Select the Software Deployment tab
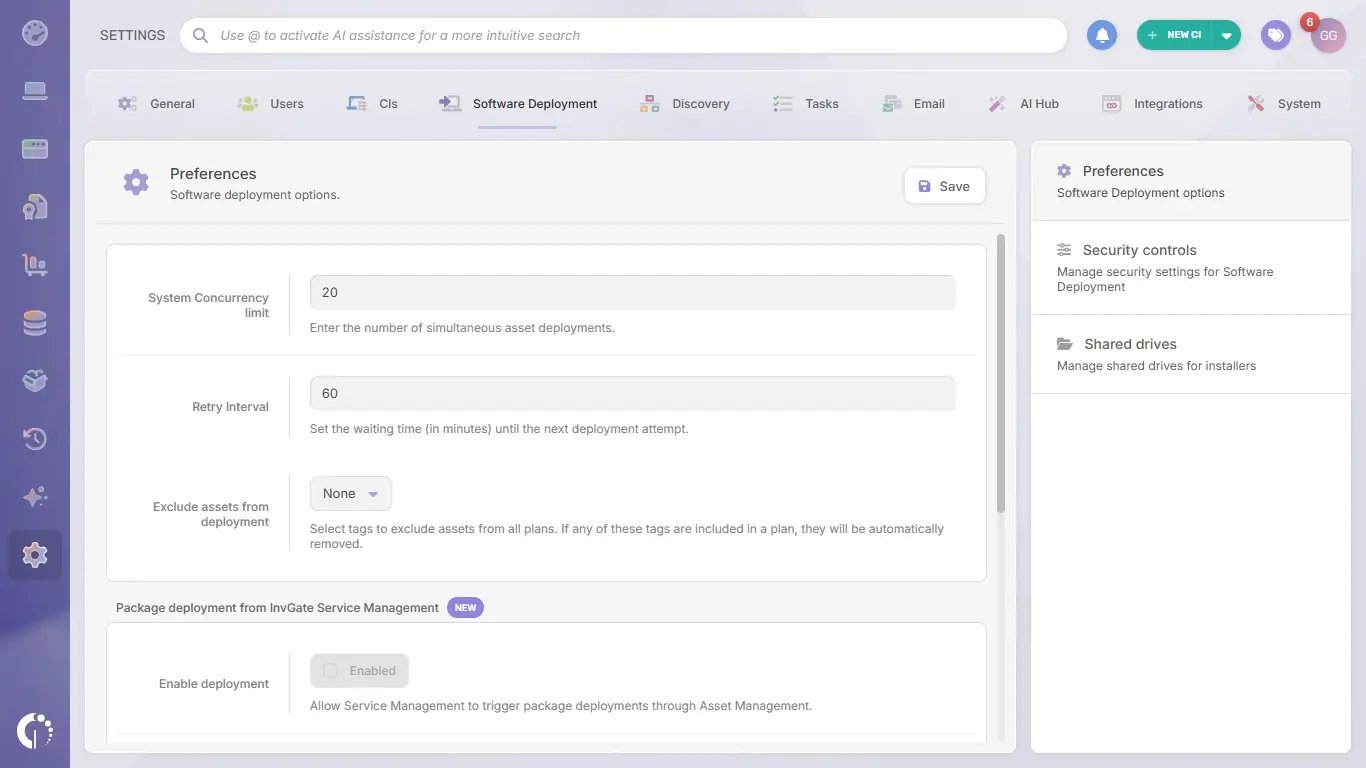Screen dimensions: 1366x768 (x=518, y=104)
